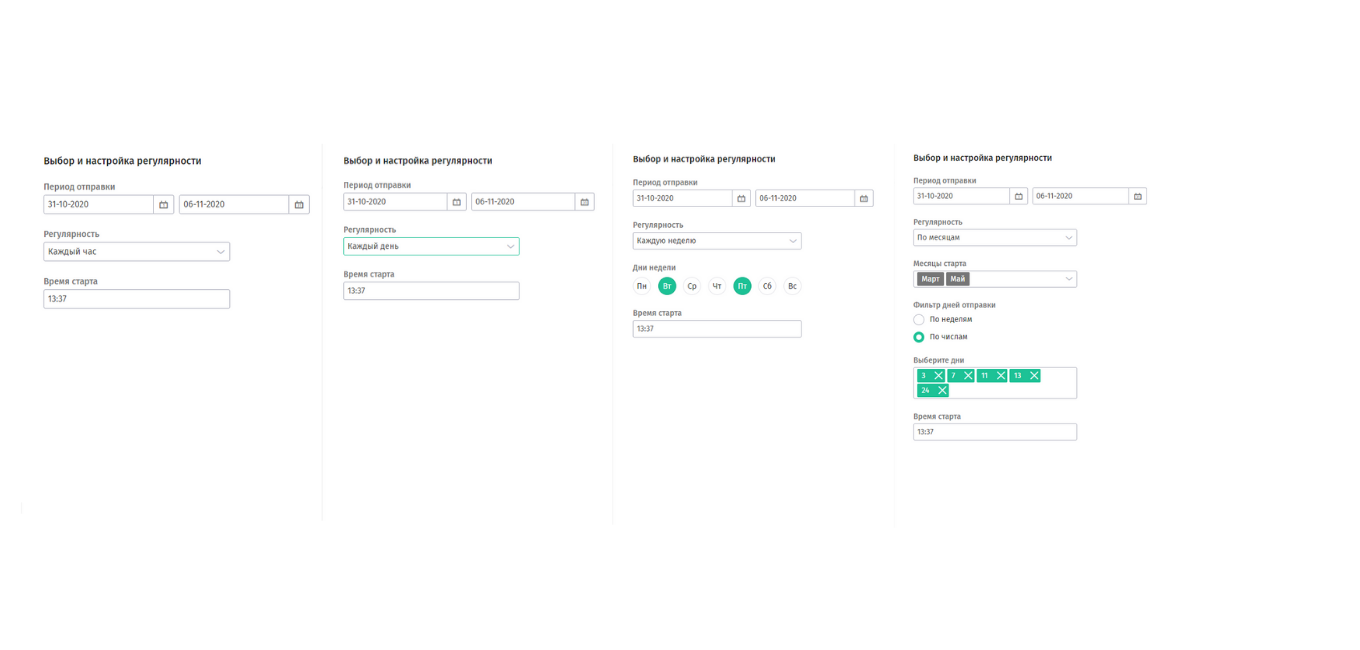This screenshot has width=1360, height=650.
Task: Deselect the Пт weekday circle
Action: [742, 286]
